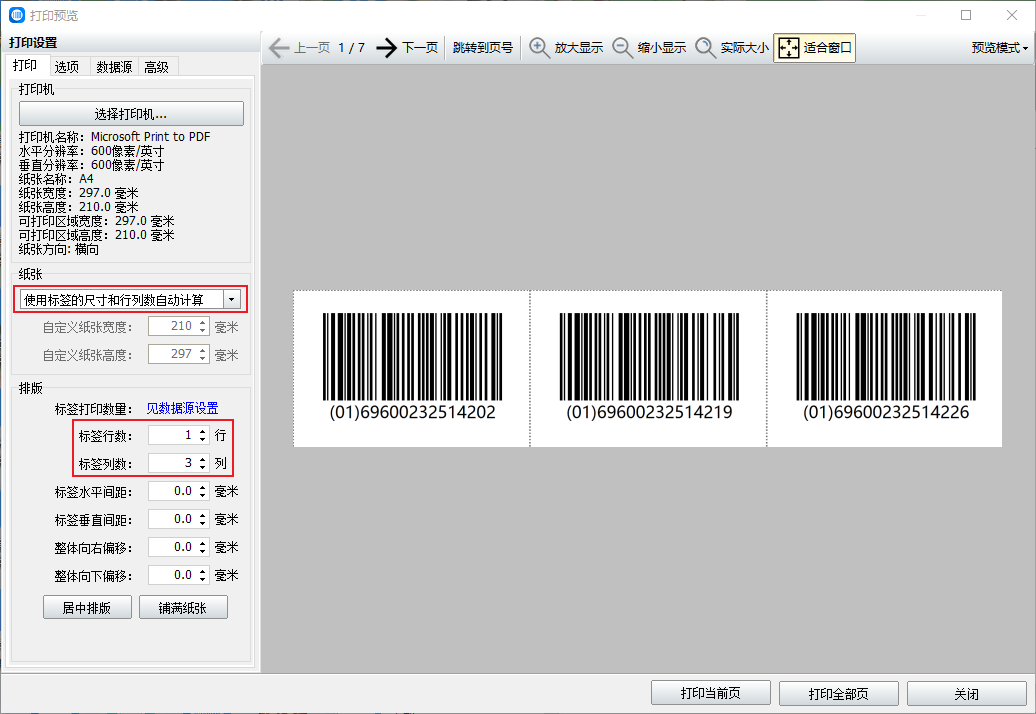Click the zoom out magnifier icon
This screenshot has height=714, width=1036.
click(622, 48)
